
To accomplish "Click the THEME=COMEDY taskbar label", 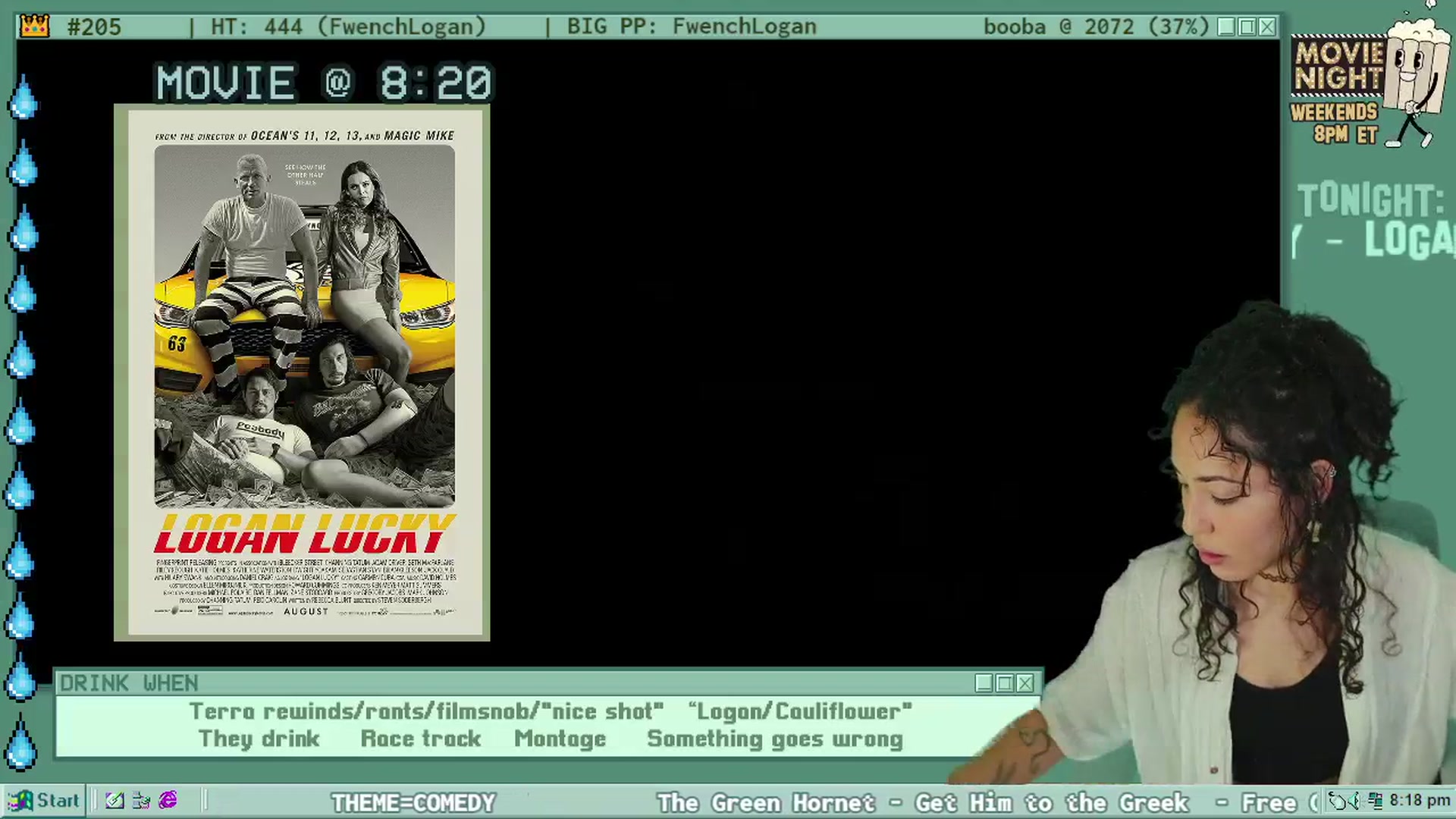I will (413, 802).
